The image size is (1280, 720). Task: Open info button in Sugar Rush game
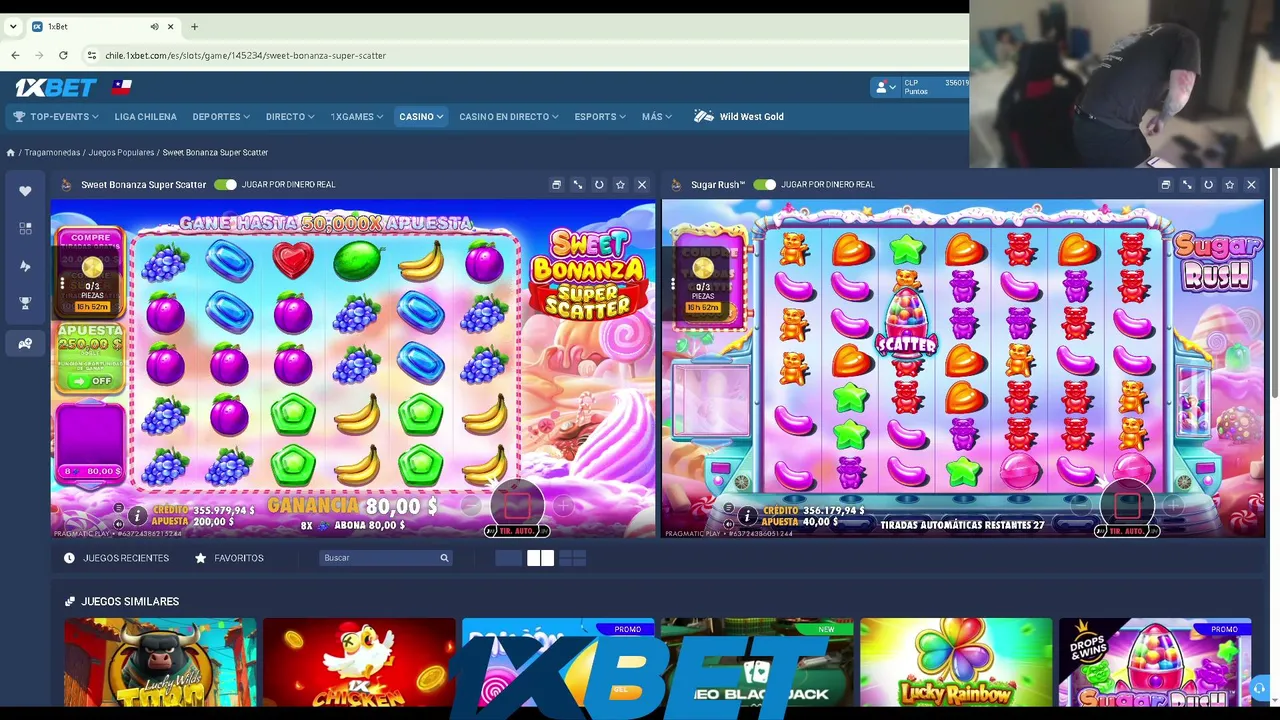click(747, 516)
